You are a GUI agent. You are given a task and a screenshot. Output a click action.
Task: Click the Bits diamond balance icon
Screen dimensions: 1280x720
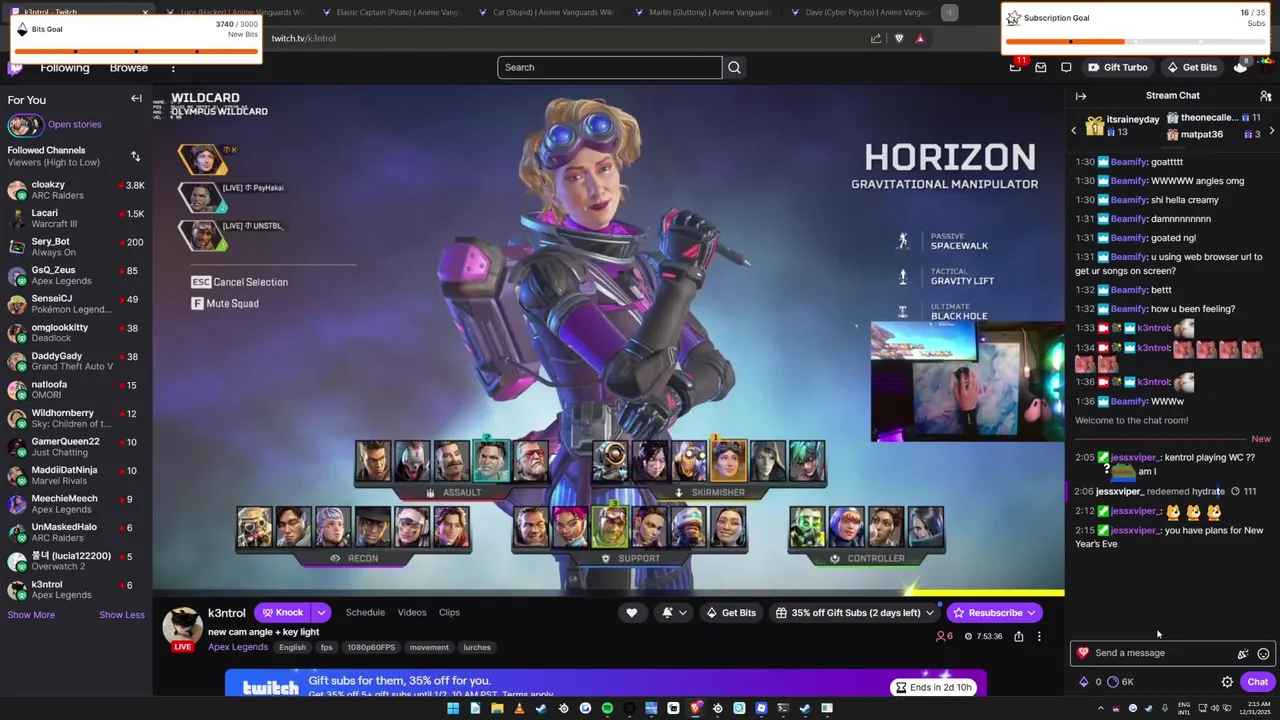1083,682
